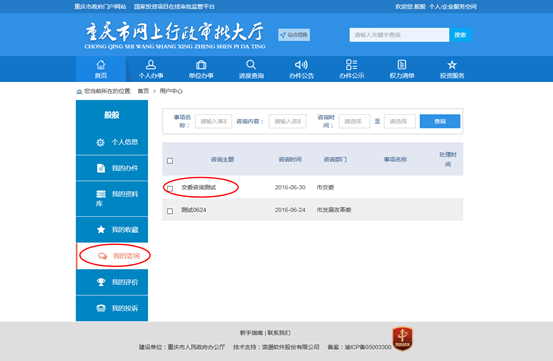Open 进度查询 magnifier icon tab
The height and width of the screenshot is (361, 553).
(251, 69)
